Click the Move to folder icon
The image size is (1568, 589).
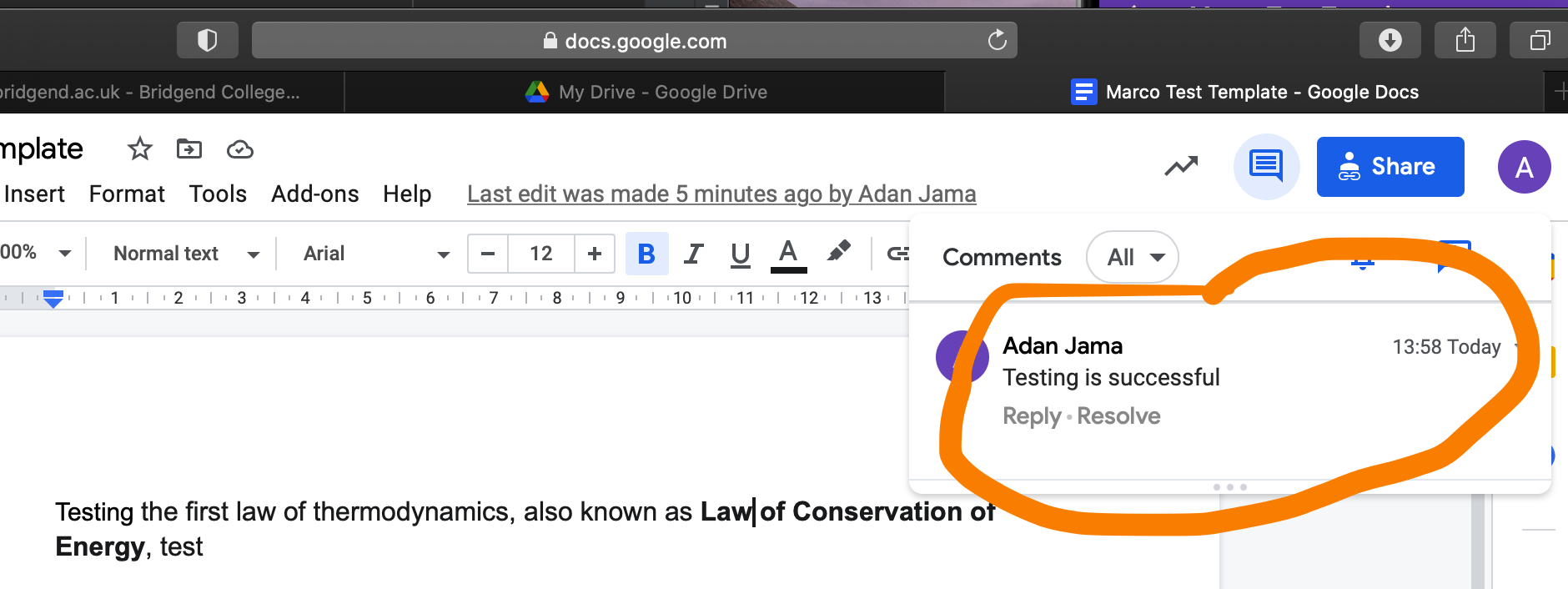(189, 149)
